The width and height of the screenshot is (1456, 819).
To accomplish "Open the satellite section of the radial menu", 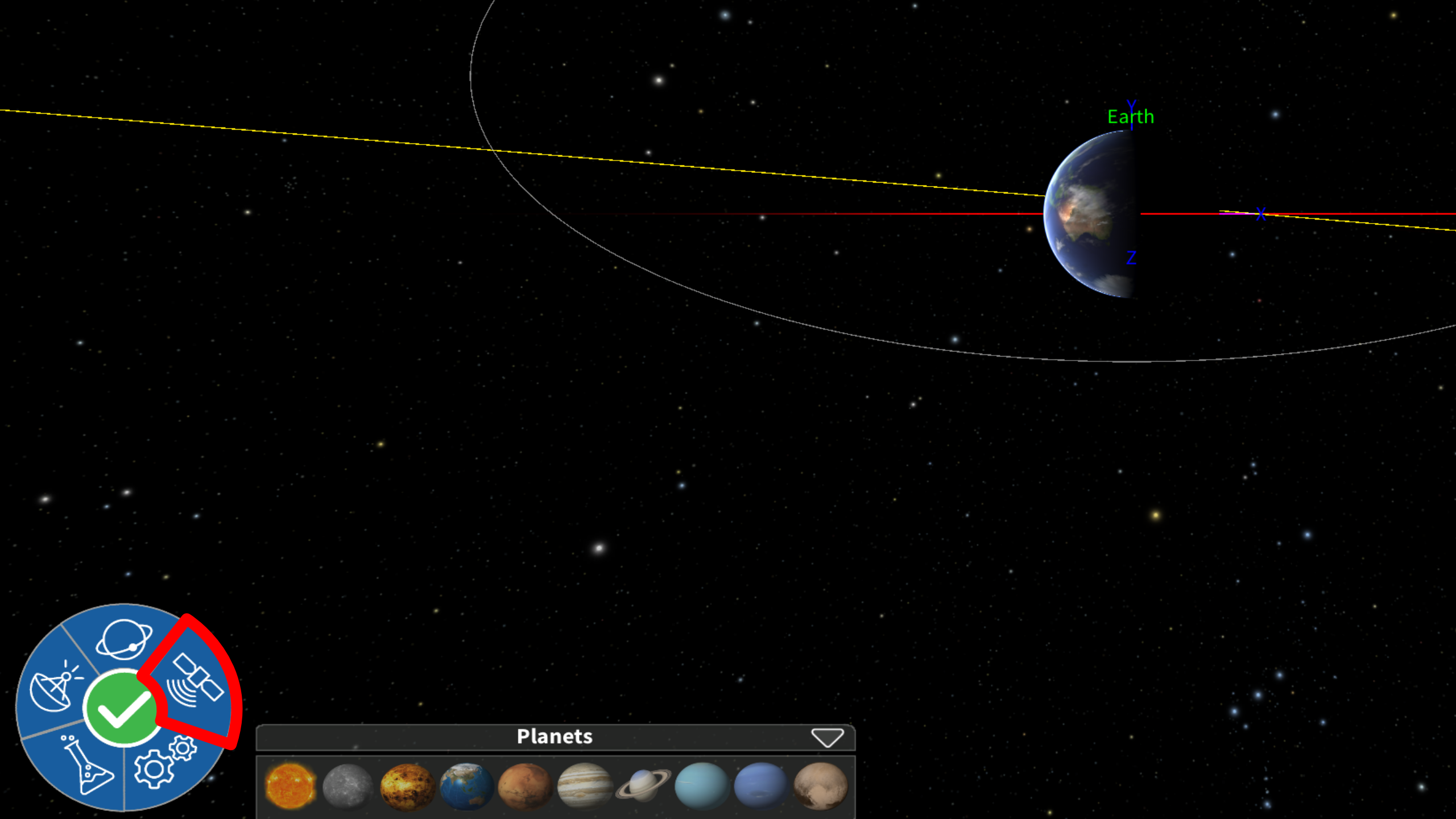I will [196, 681].
